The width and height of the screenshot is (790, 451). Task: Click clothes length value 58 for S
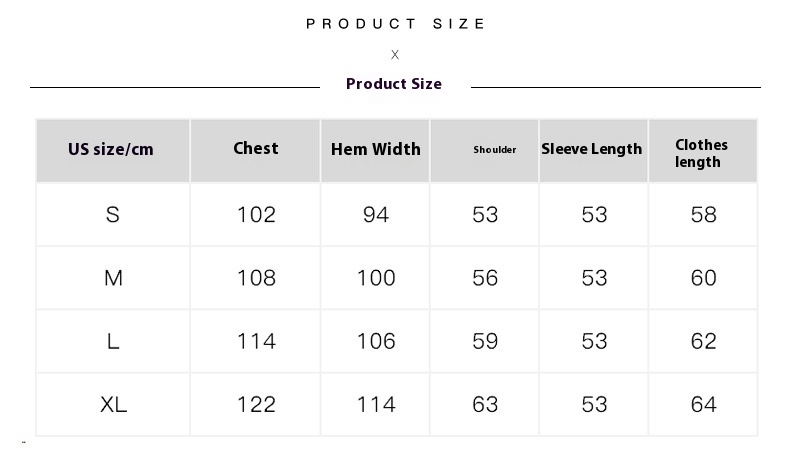(704, 215)
